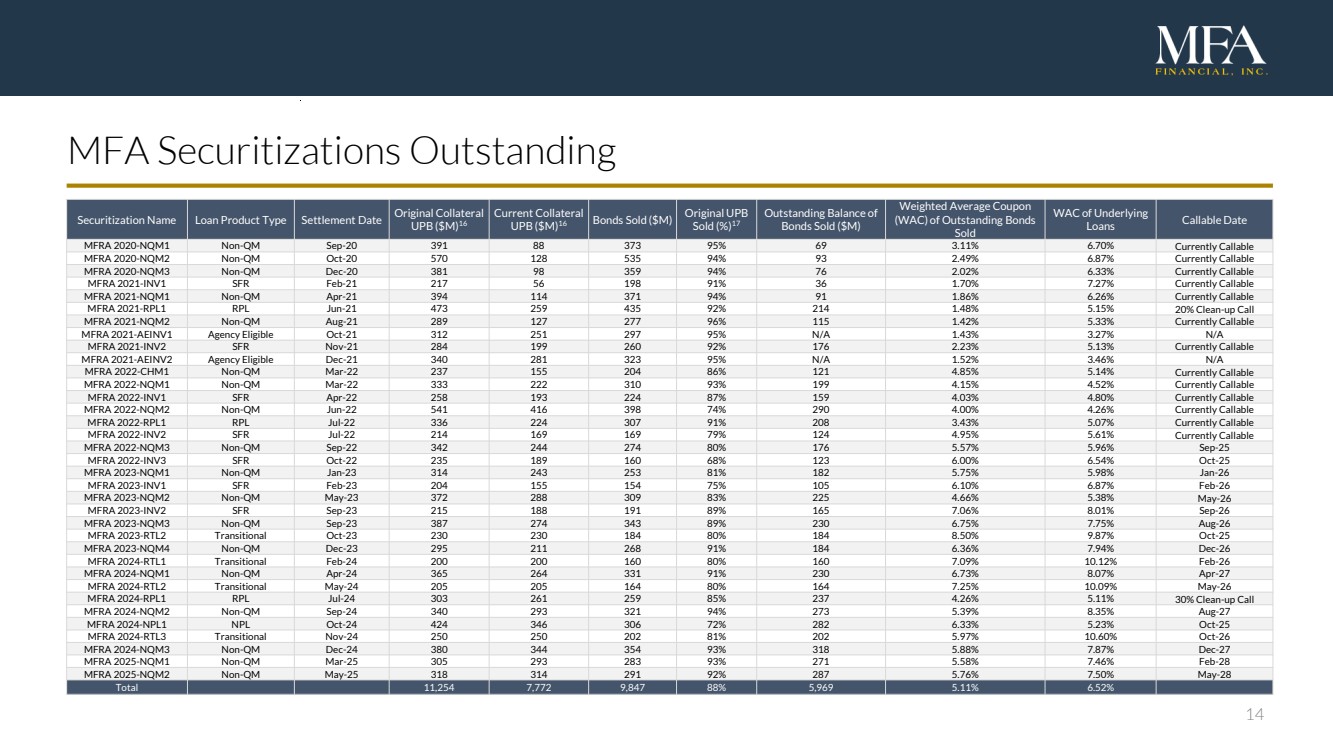This screenshot has width=1333, height=749.
Task: Click the Original UPB Sold (%) header
Action: point(716,220)
